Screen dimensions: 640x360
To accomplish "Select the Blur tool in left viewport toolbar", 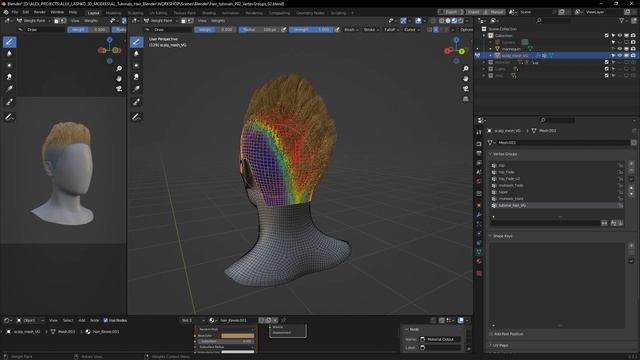I will tap(9, 53).
